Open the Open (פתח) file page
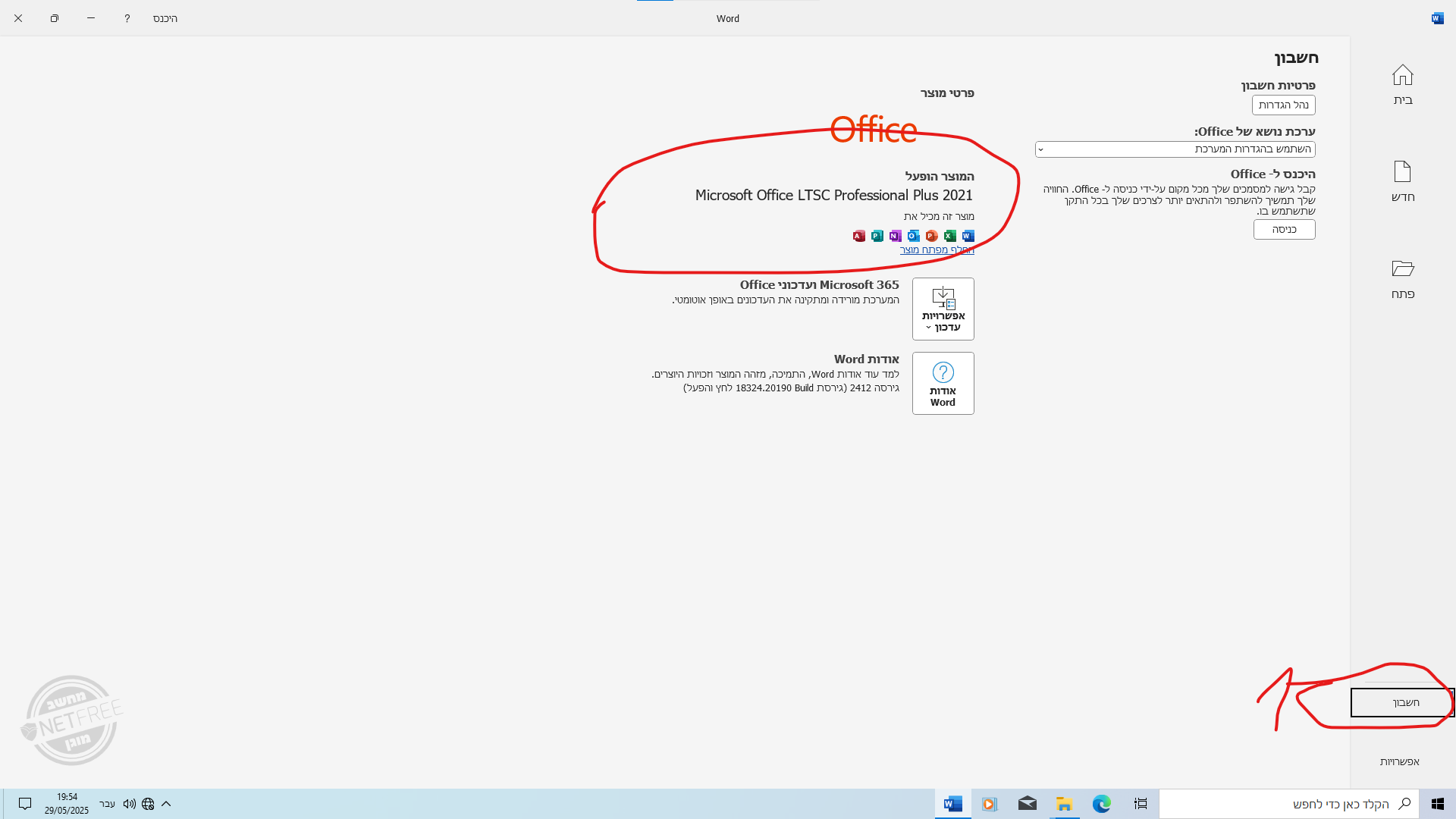The image size is (1456, 819). click(x=1402, y=278)
